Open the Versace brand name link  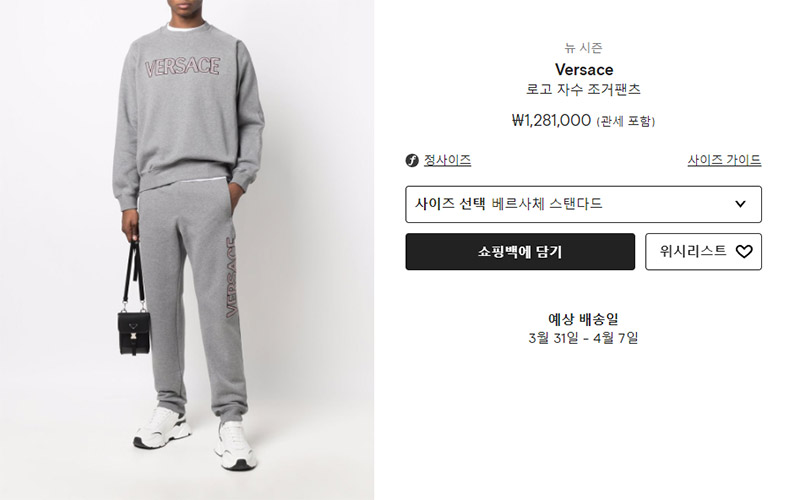point(584,69)
